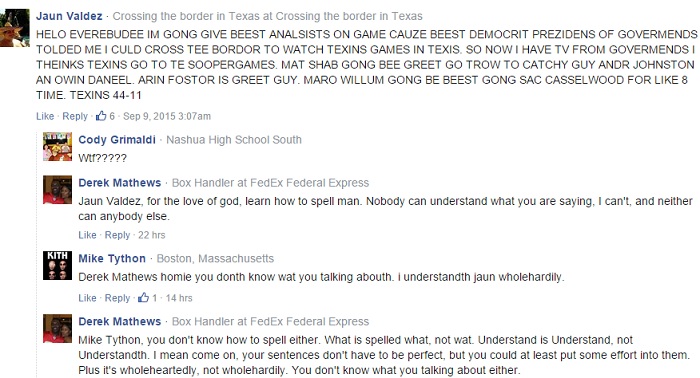Open Mike Tython's KITH avatar

57,265
